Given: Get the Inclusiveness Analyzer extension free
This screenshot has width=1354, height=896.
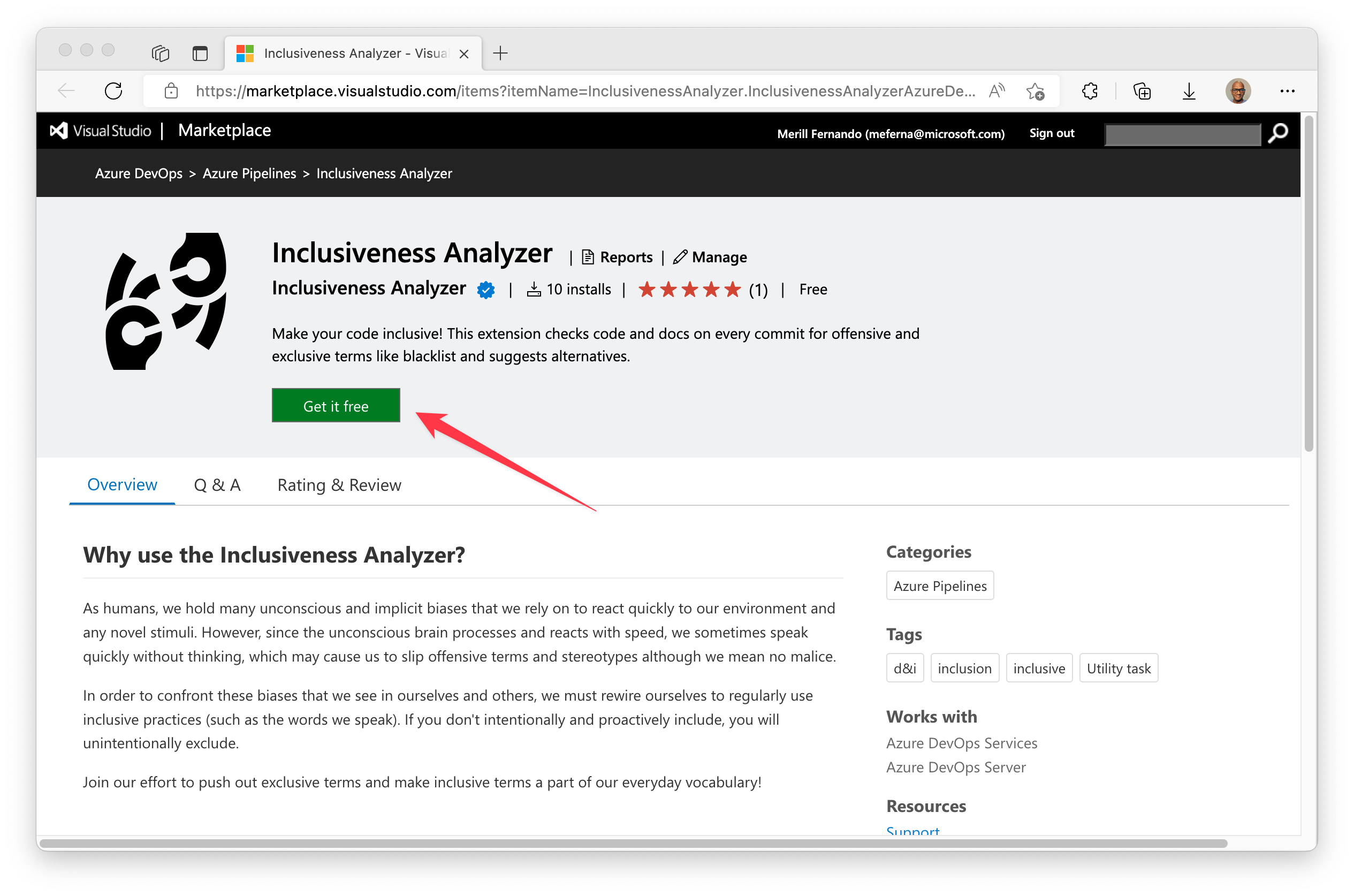Looking at the screenshot, I should tap(336, 405).
